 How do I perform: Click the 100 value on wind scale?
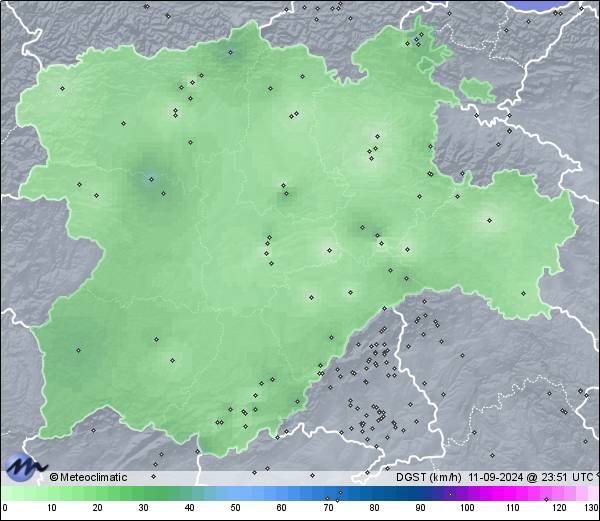(x=467, y=508)
